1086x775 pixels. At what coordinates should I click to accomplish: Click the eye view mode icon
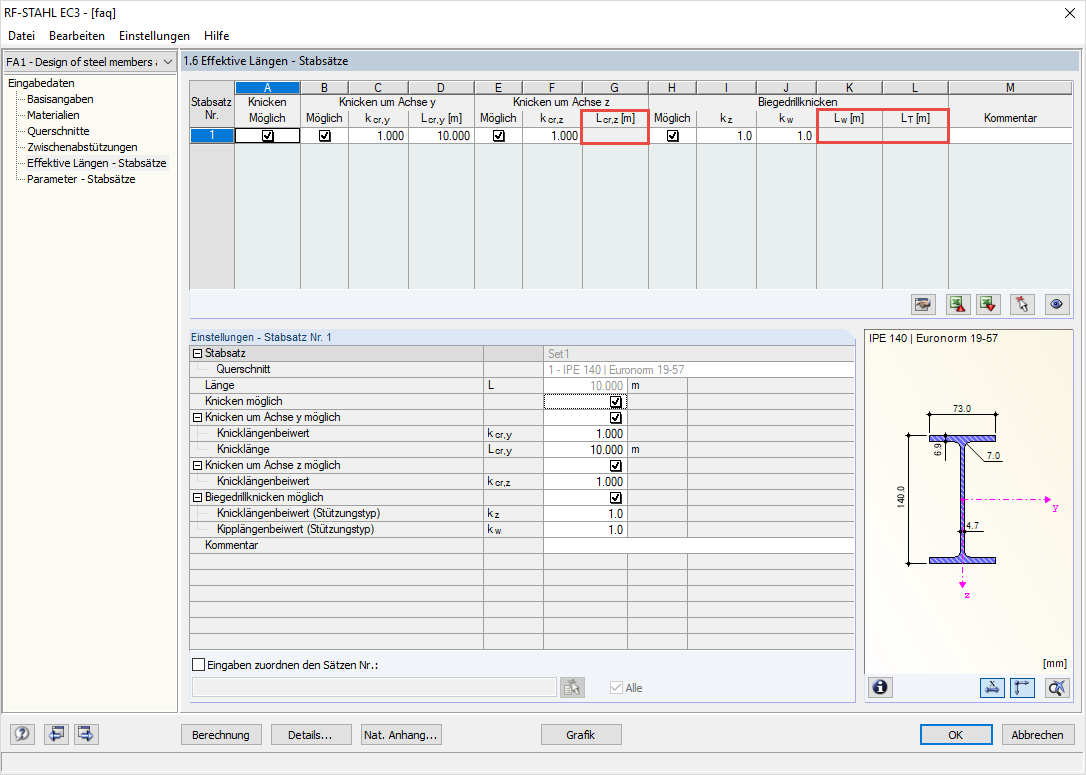(1056, 304)
